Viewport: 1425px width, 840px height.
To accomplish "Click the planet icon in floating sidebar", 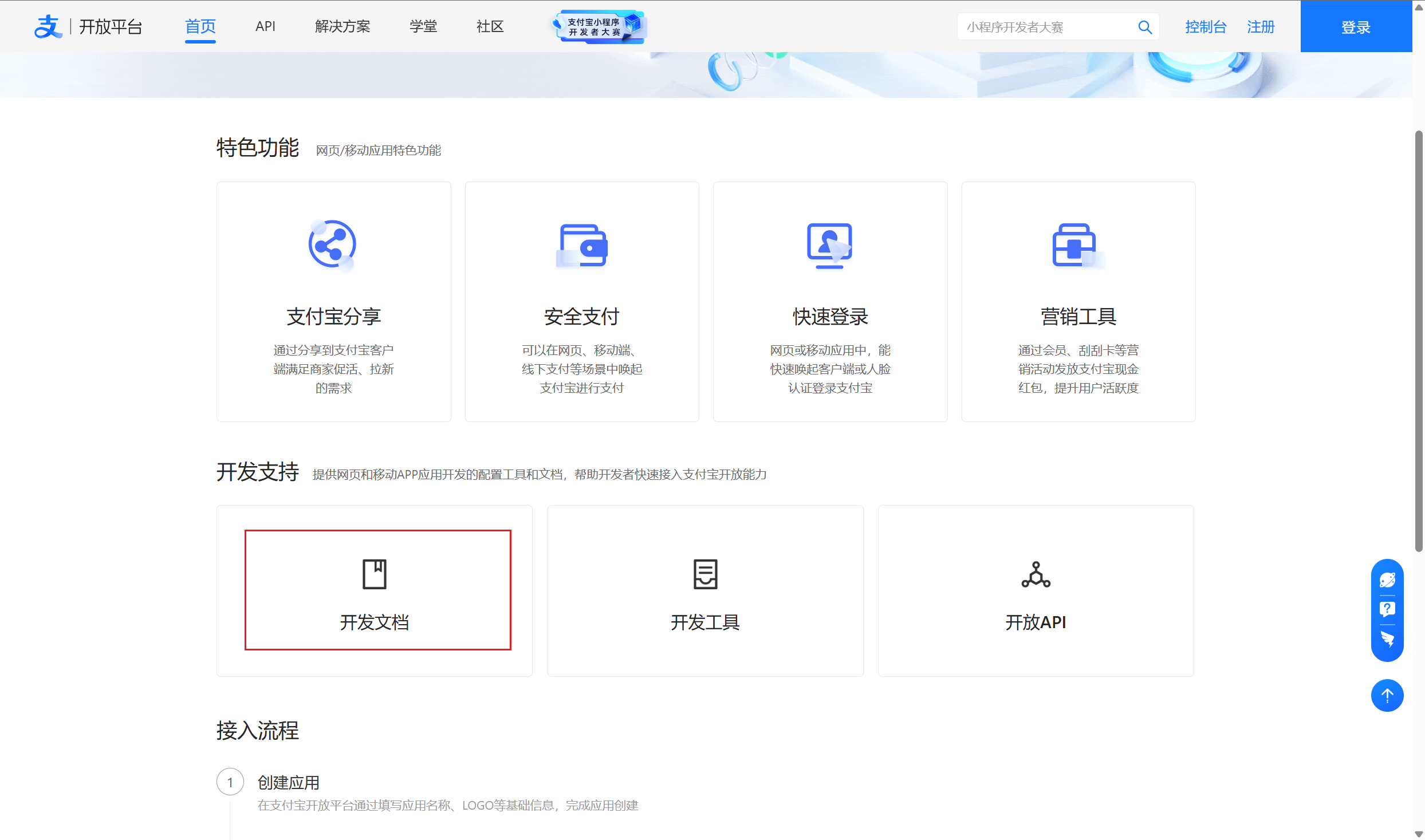I will 1387,580.
